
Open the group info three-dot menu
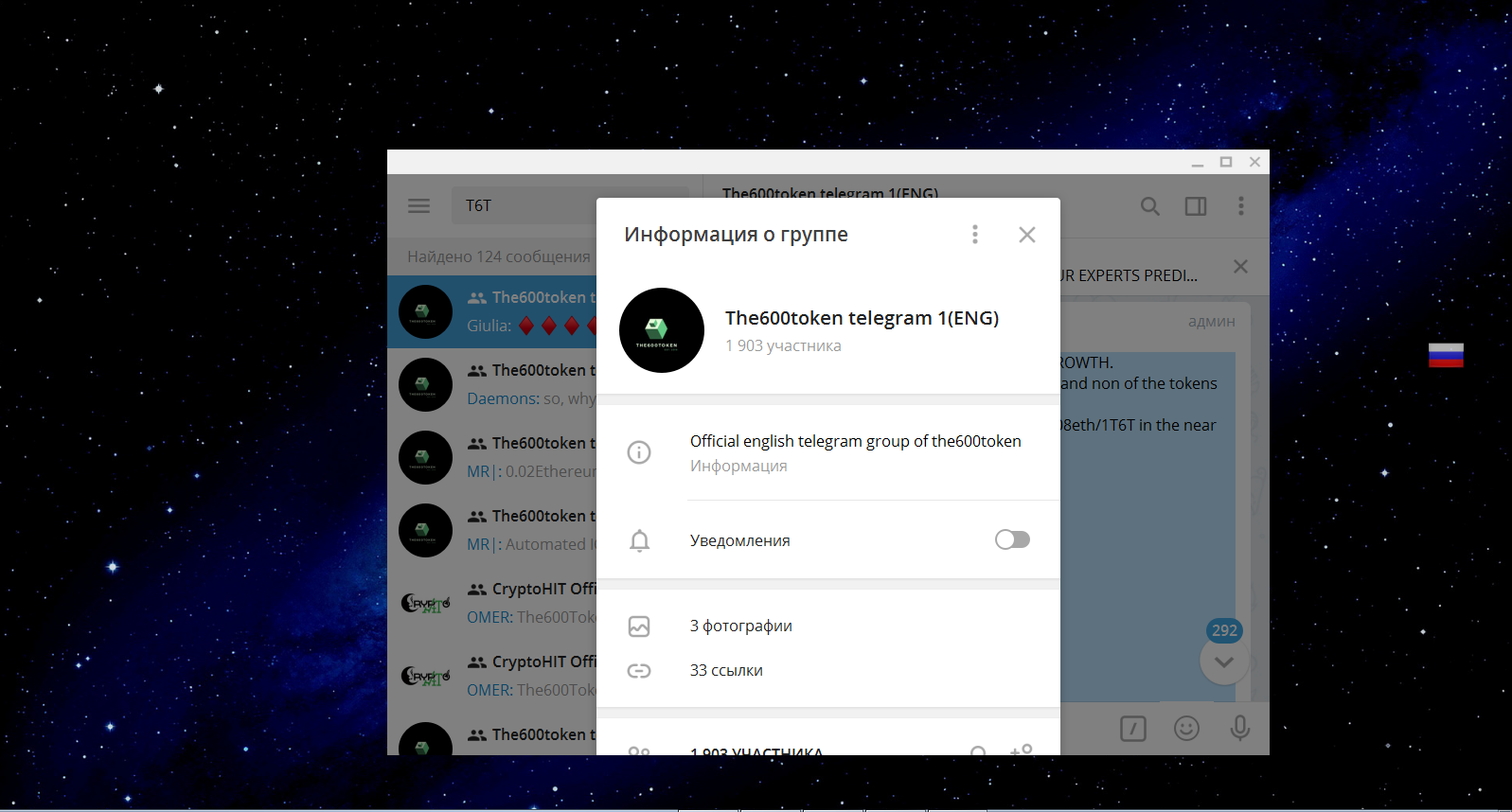pyautogui.click(x=975, y=235)
